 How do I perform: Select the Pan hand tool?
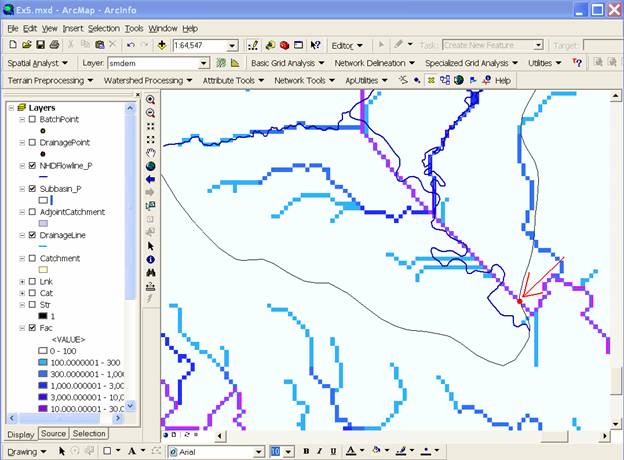tap(151, 153)
